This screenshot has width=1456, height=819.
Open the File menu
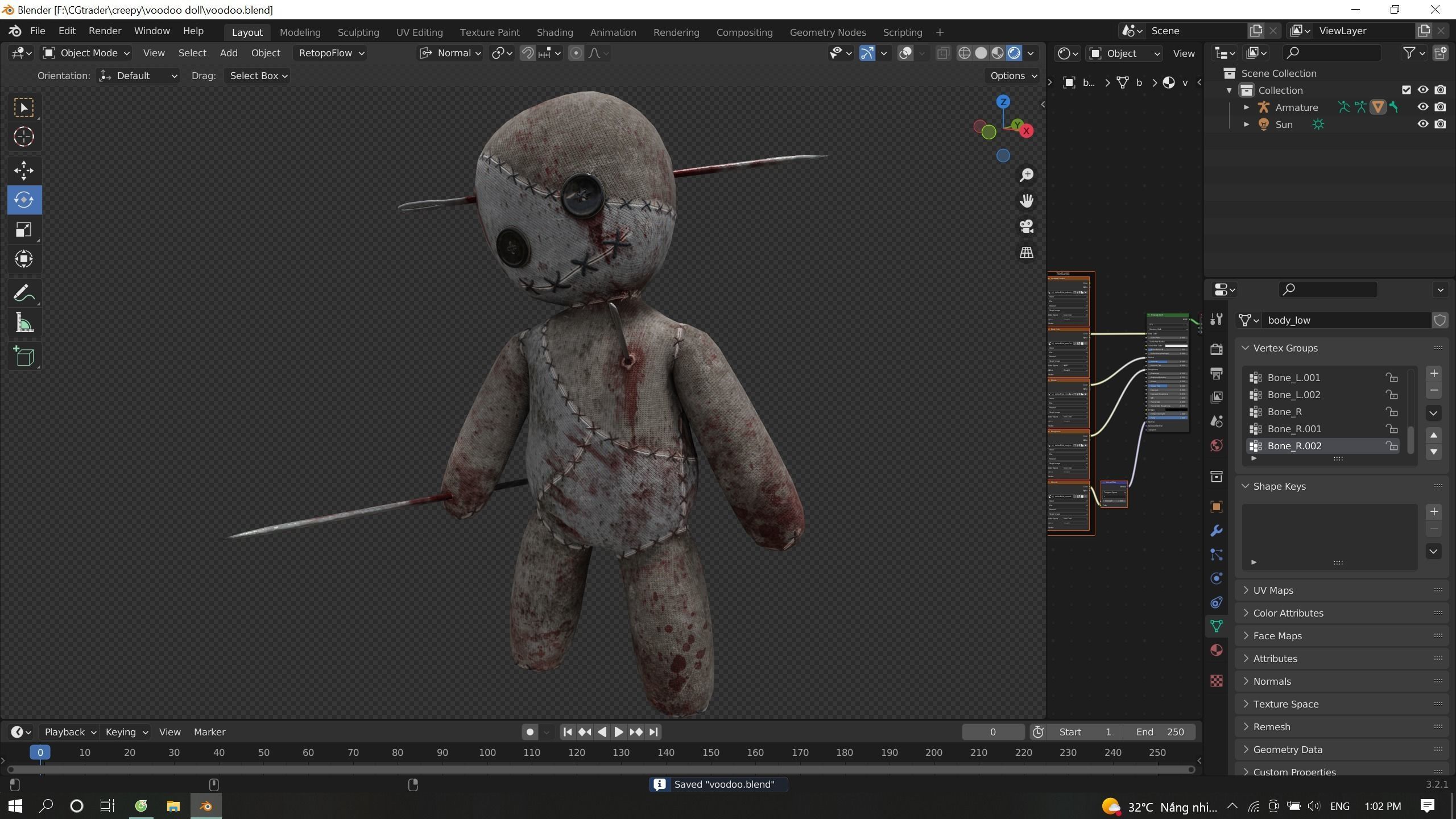click(38, 31)
